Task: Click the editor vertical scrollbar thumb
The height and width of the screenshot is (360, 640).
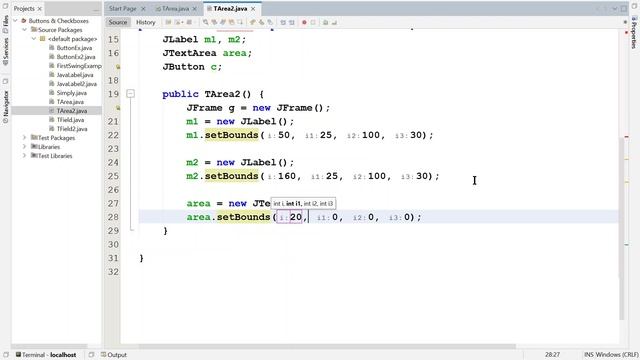Action: coord(622,229)
